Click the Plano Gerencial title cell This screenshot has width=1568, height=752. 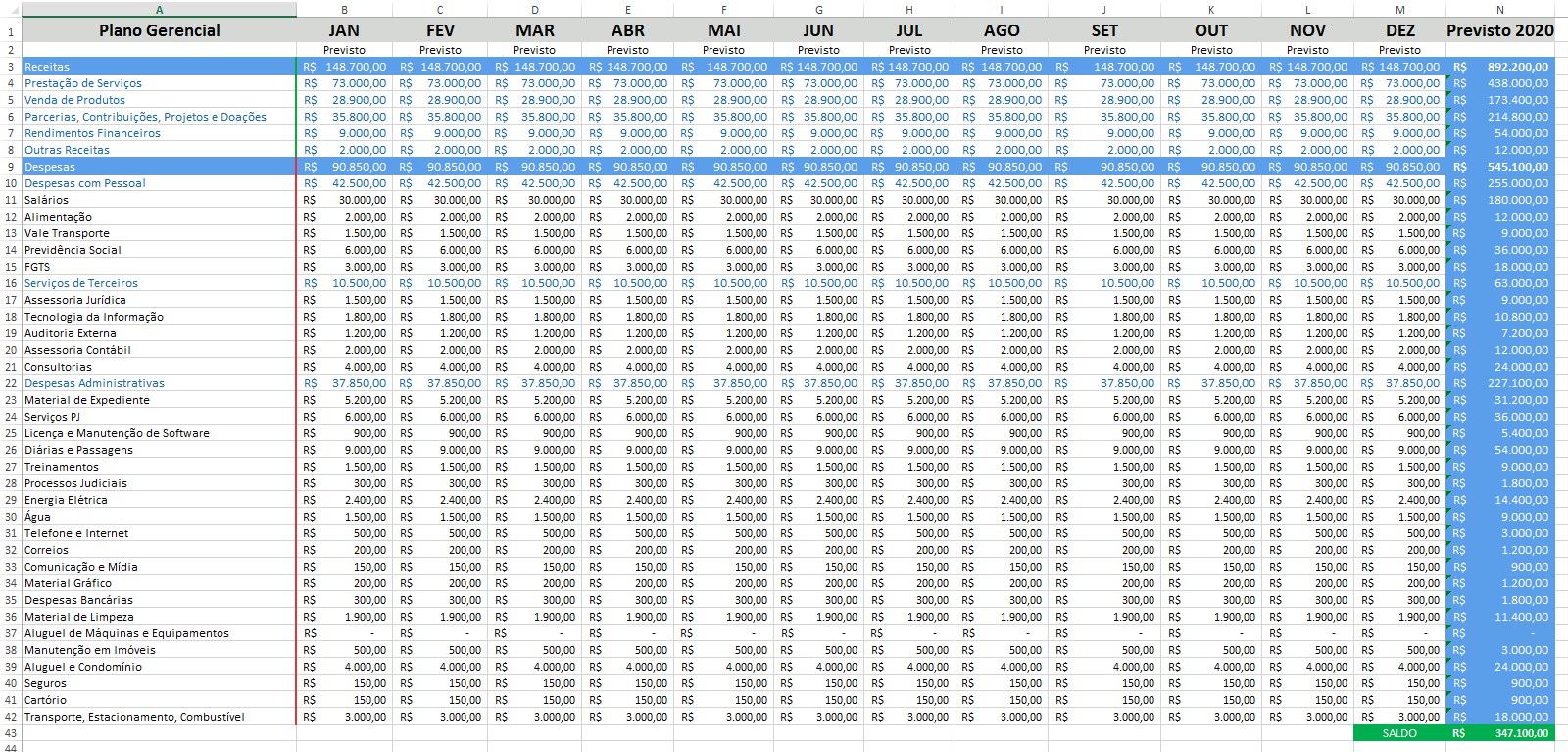point(159,30)
